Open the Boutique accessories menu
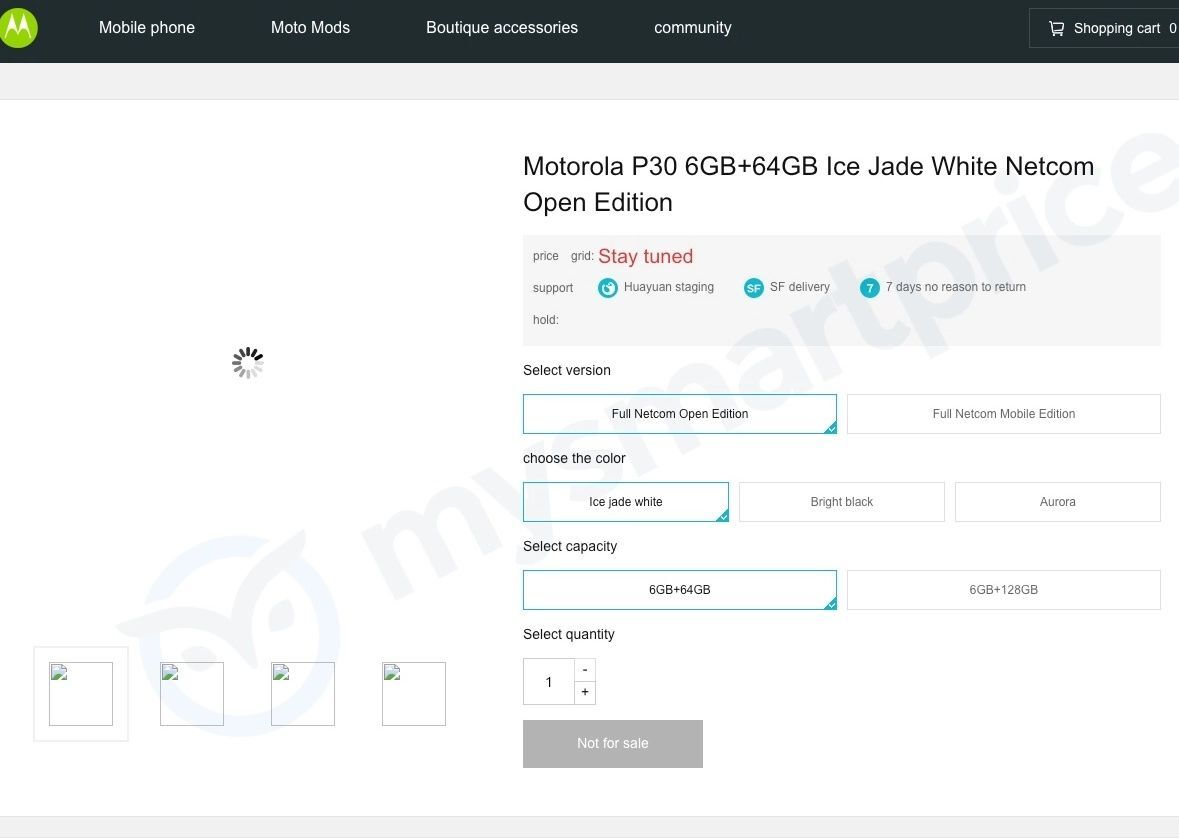The height and width of the screenshot is (838, 1179). [x=501, y=27]
